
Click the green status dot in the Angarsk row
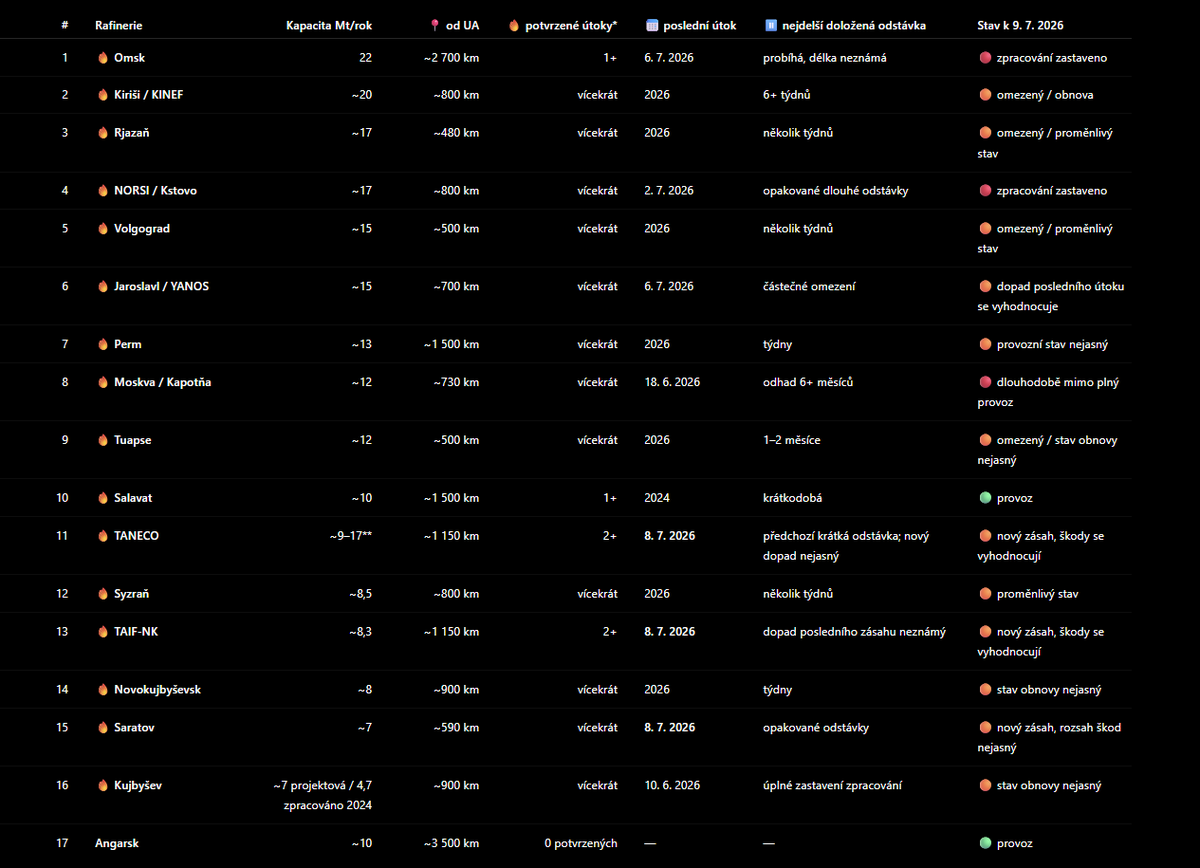click(985, 844)
